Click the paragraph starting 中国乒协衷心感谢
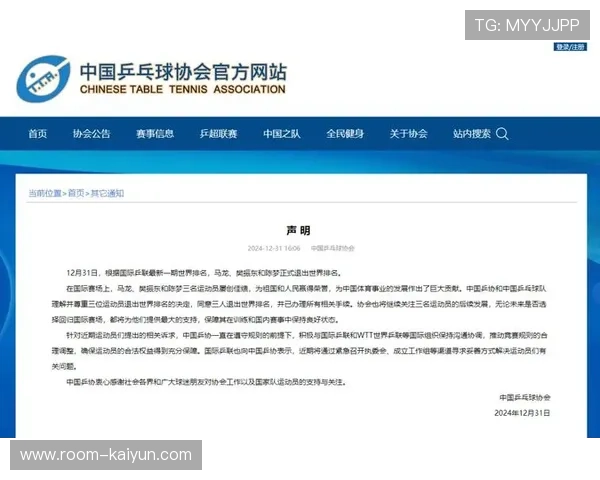 (x=207, y=382)
